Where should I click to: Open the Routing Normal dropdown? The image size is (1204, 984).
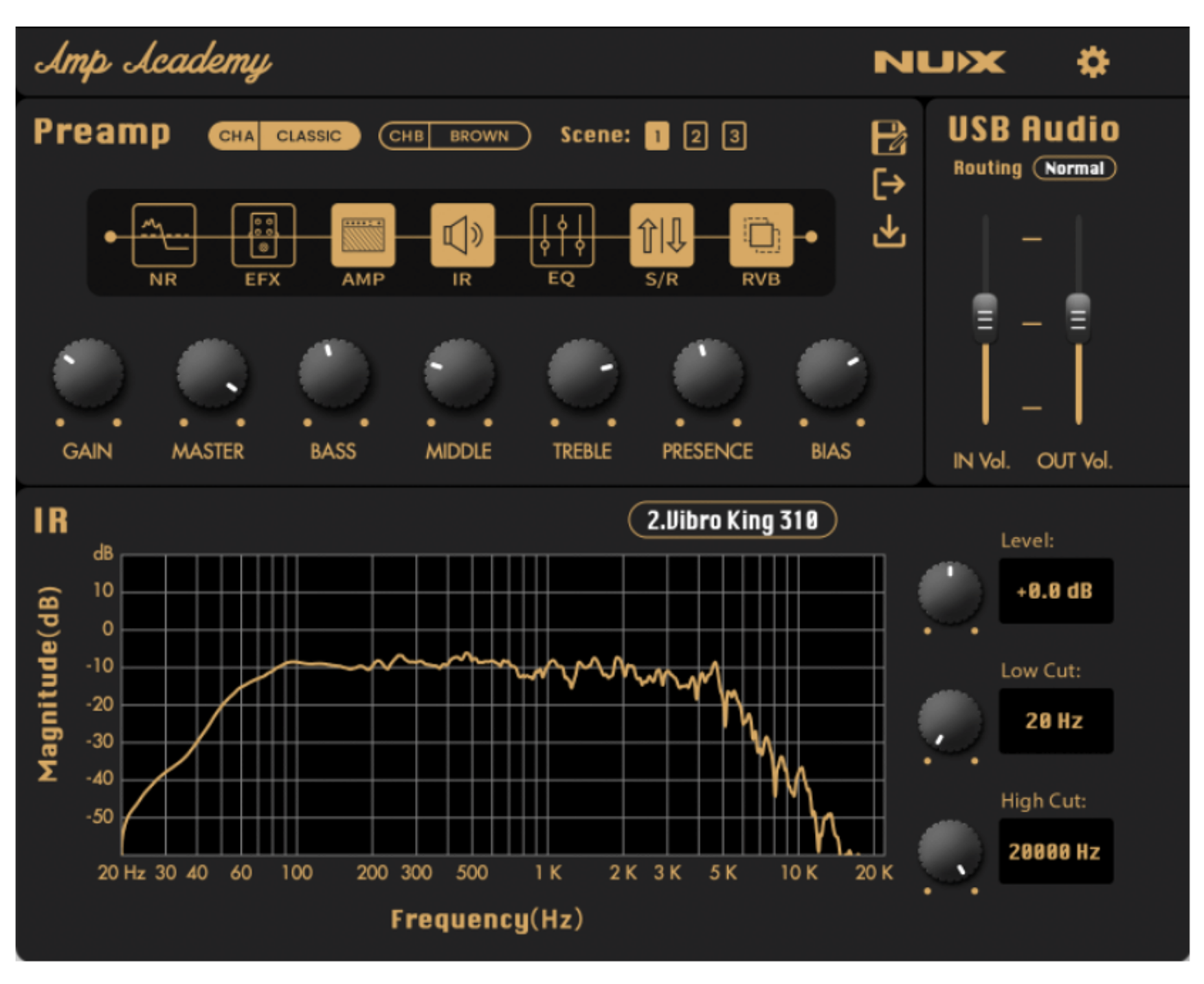1074,168
